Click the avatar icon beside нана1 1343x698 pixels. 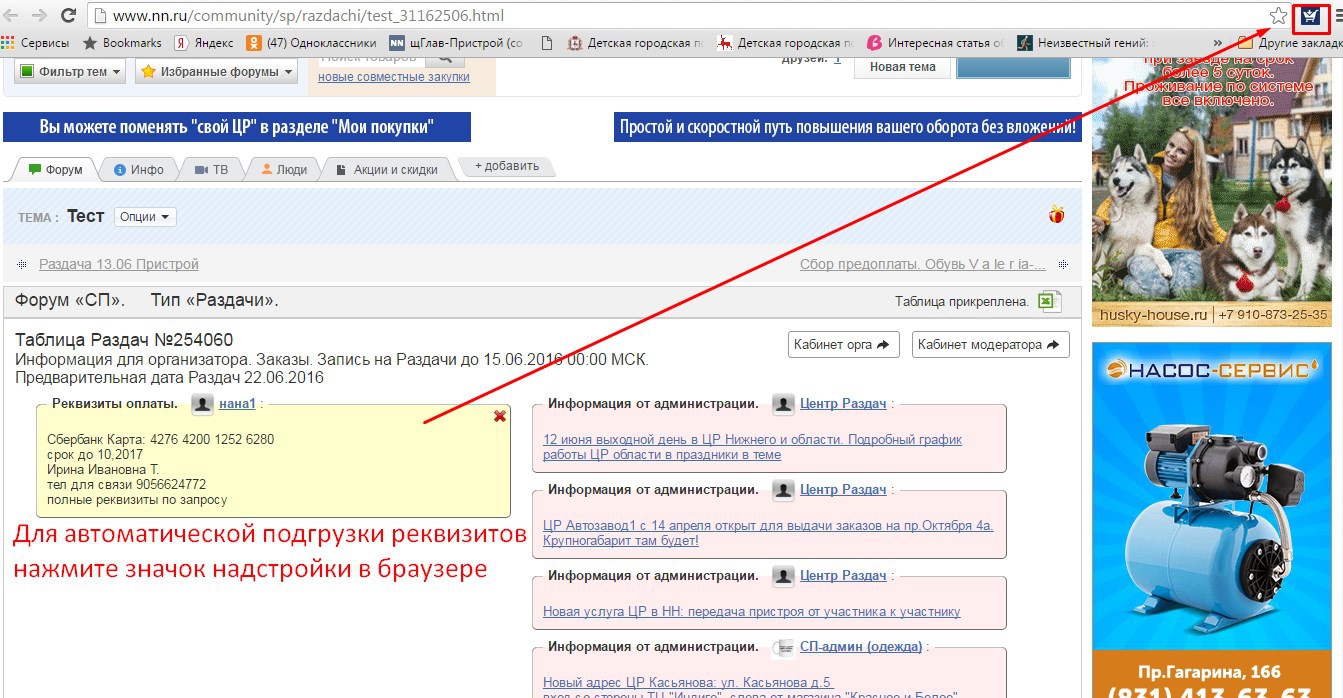pos(203,404)
